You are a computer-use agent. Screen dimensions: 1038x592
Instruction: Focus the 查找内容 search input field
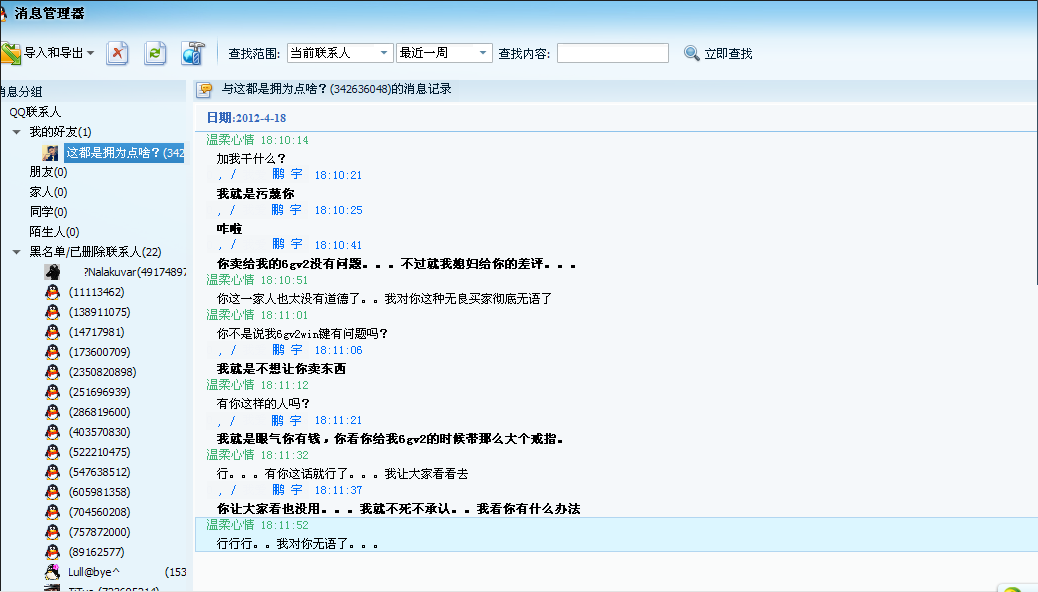(x=613, y=53)
